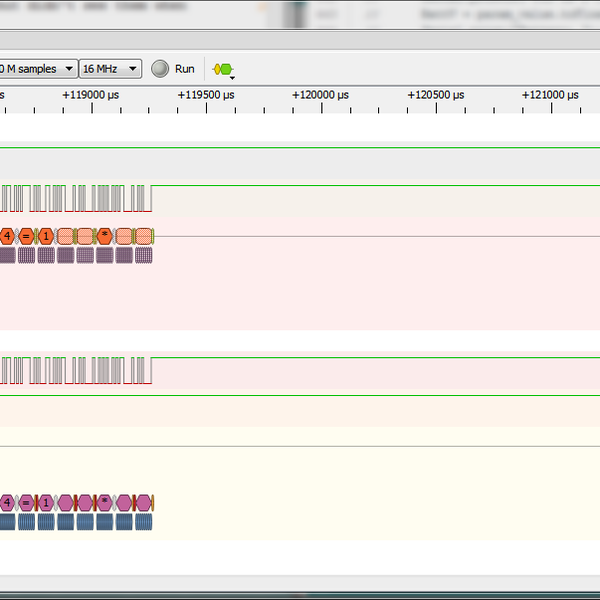Select pink decoded '1' annotation
The width and height of the screenshot is (600, 600).
(x=46, y=502)
